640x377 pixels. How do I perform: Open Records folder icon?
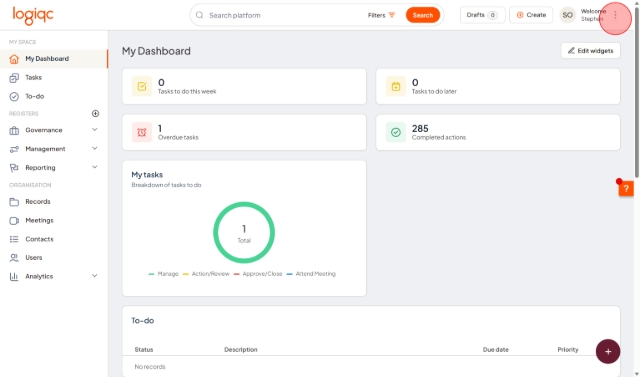click(x=14, y=202)
